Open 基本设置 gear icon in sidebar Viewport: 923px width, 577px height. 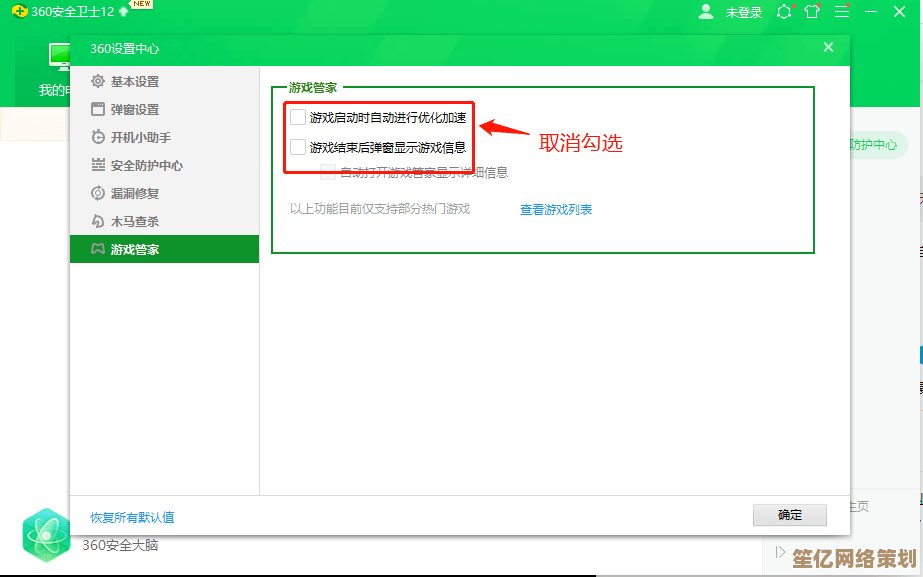[98, 81]
